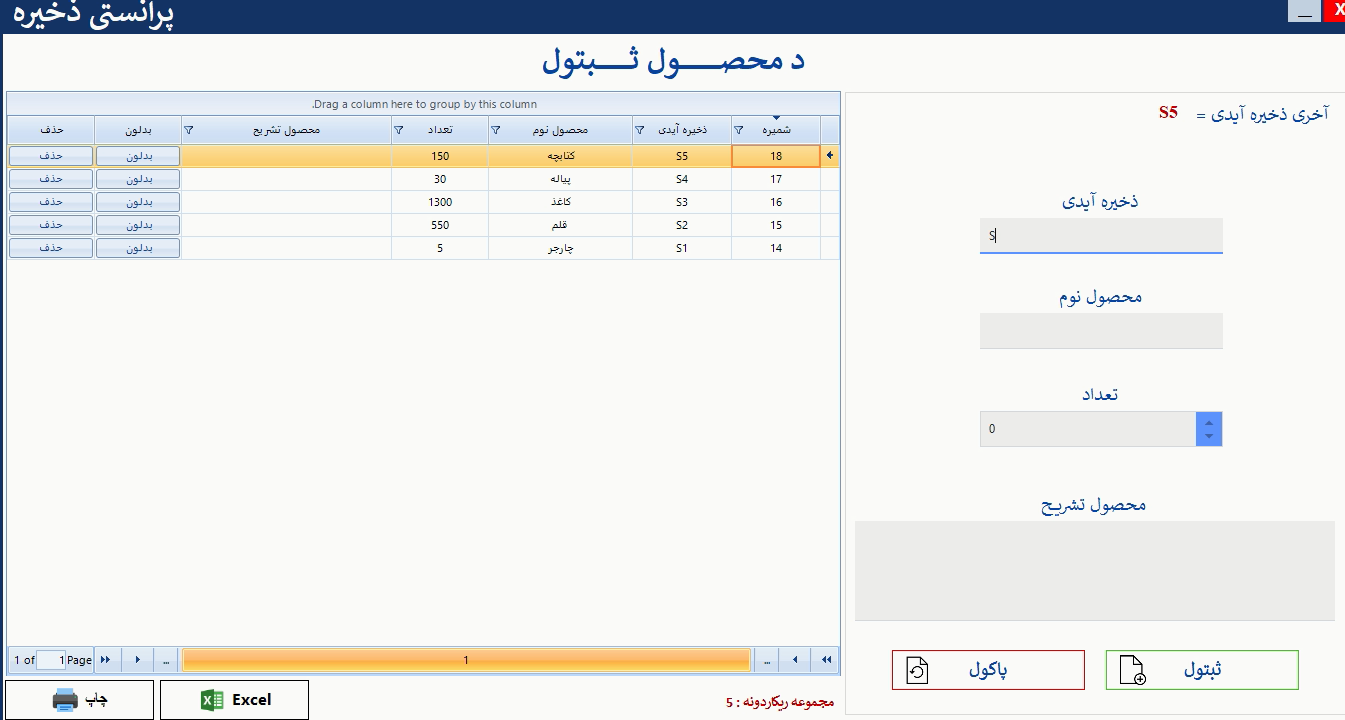Open filter for محصول تشریح column

coord(189,130)
